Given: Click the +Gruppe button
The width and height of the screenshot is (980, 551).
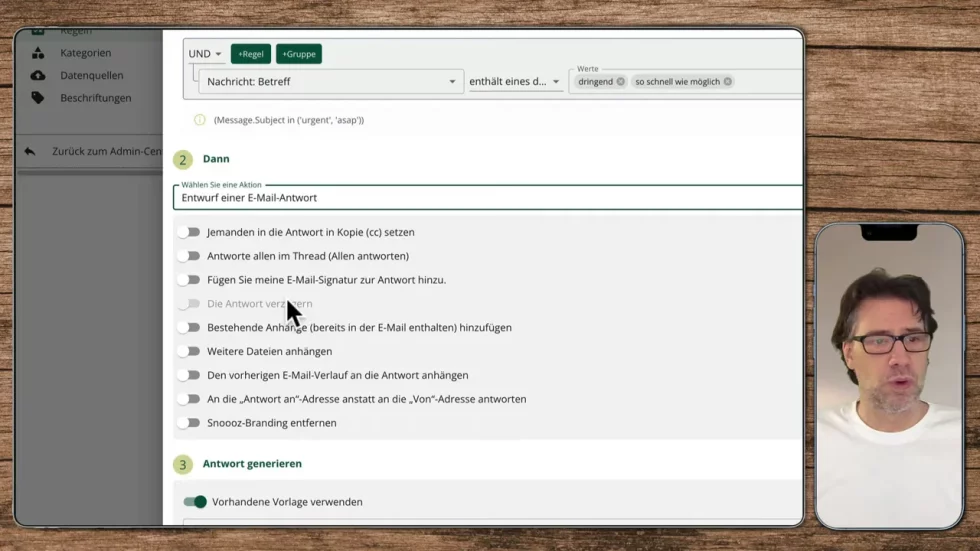Looking at the screenshot, I should (x=298, y=54).
